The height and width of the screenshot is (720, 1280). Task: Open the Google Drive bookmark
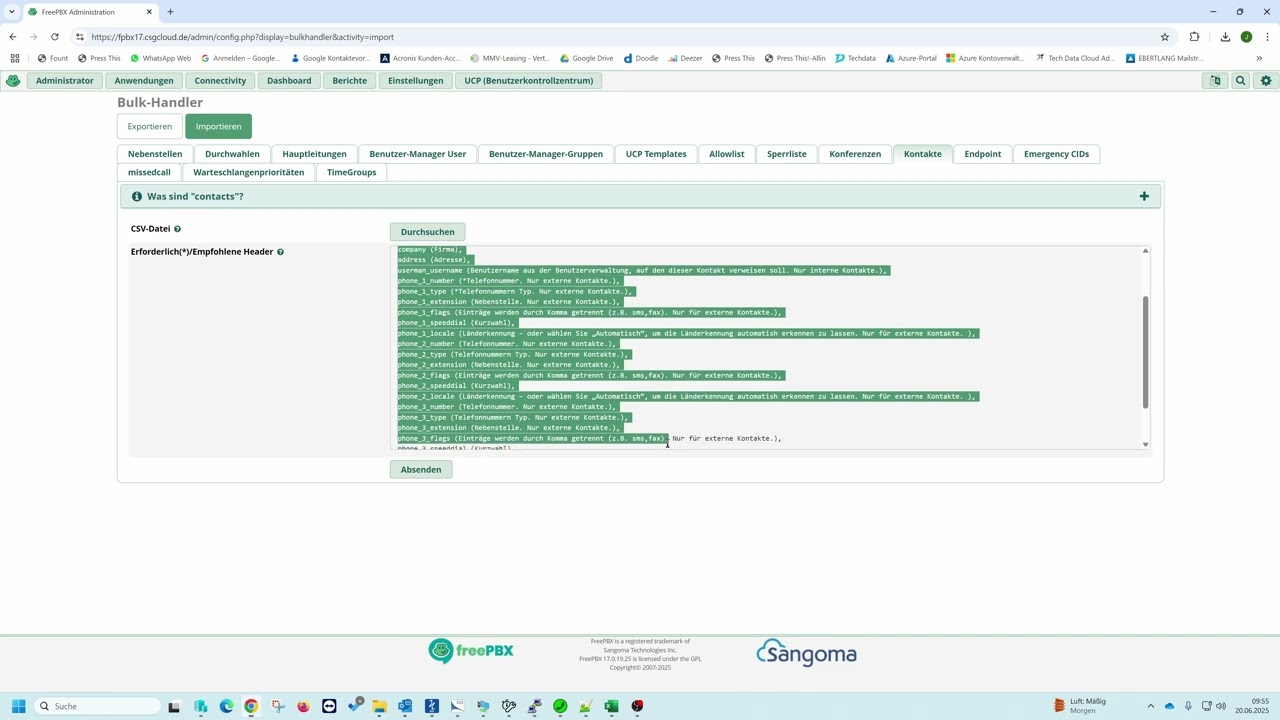pyautogui.click(x=586, y=58)
